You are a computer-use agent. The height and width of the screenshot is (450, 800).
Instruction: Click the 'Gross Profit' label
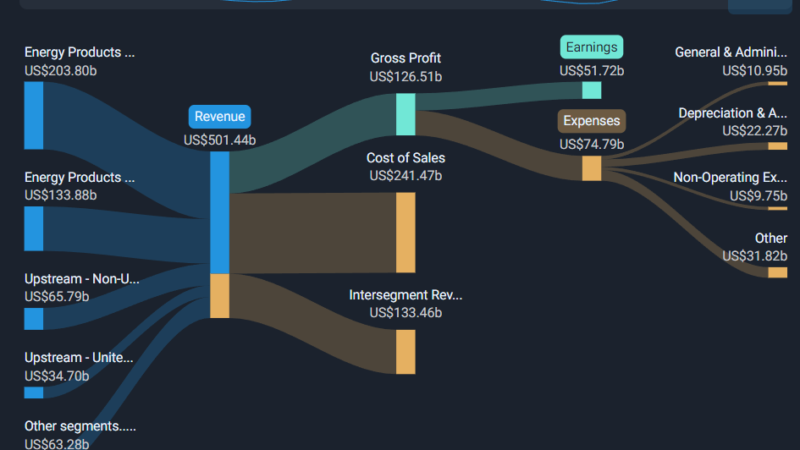click(x=406, y=58)
